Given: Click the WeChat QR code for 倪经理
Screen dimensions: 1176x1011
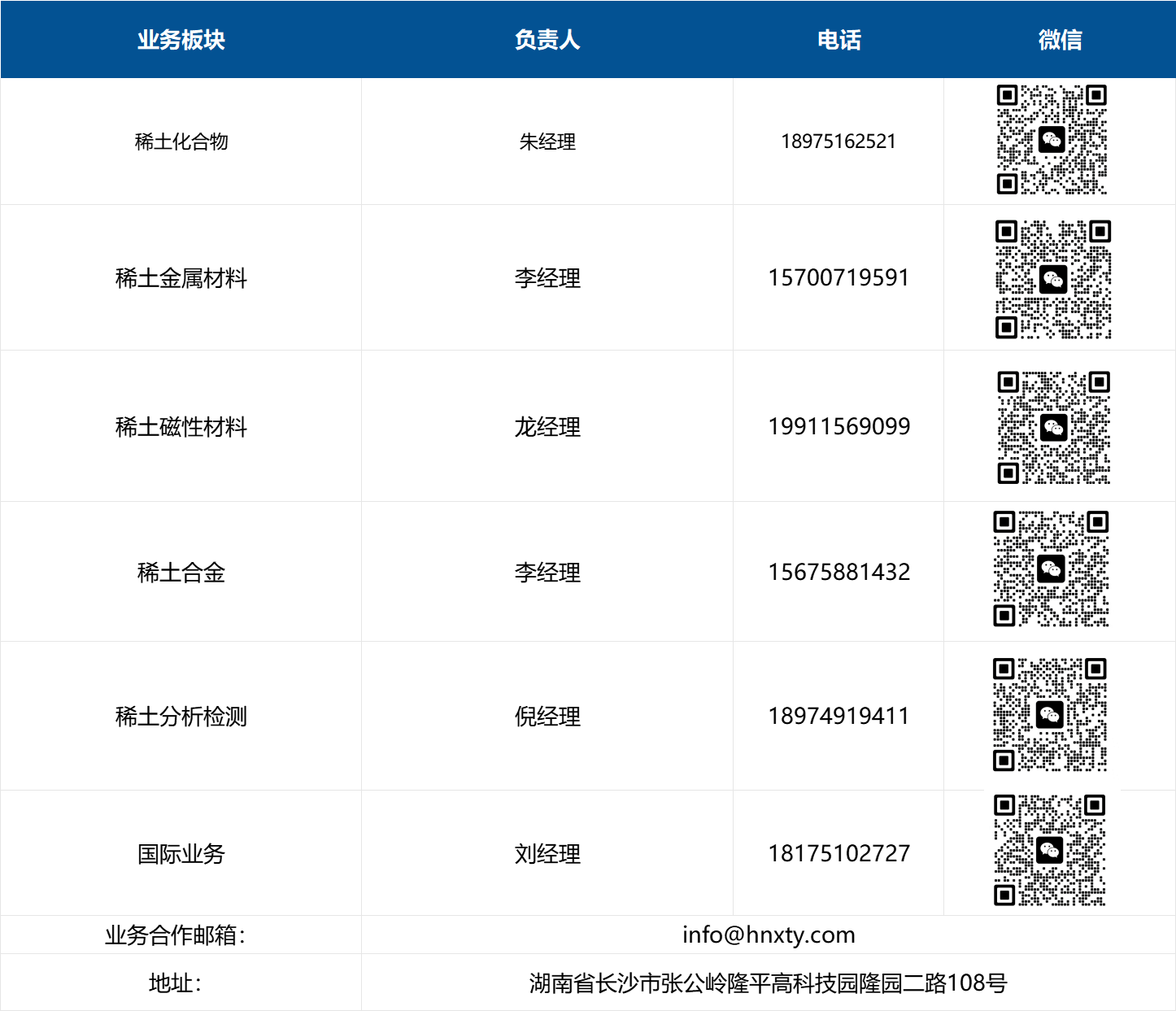Looking at the screenshot, I should click(x=1050, y=714).
